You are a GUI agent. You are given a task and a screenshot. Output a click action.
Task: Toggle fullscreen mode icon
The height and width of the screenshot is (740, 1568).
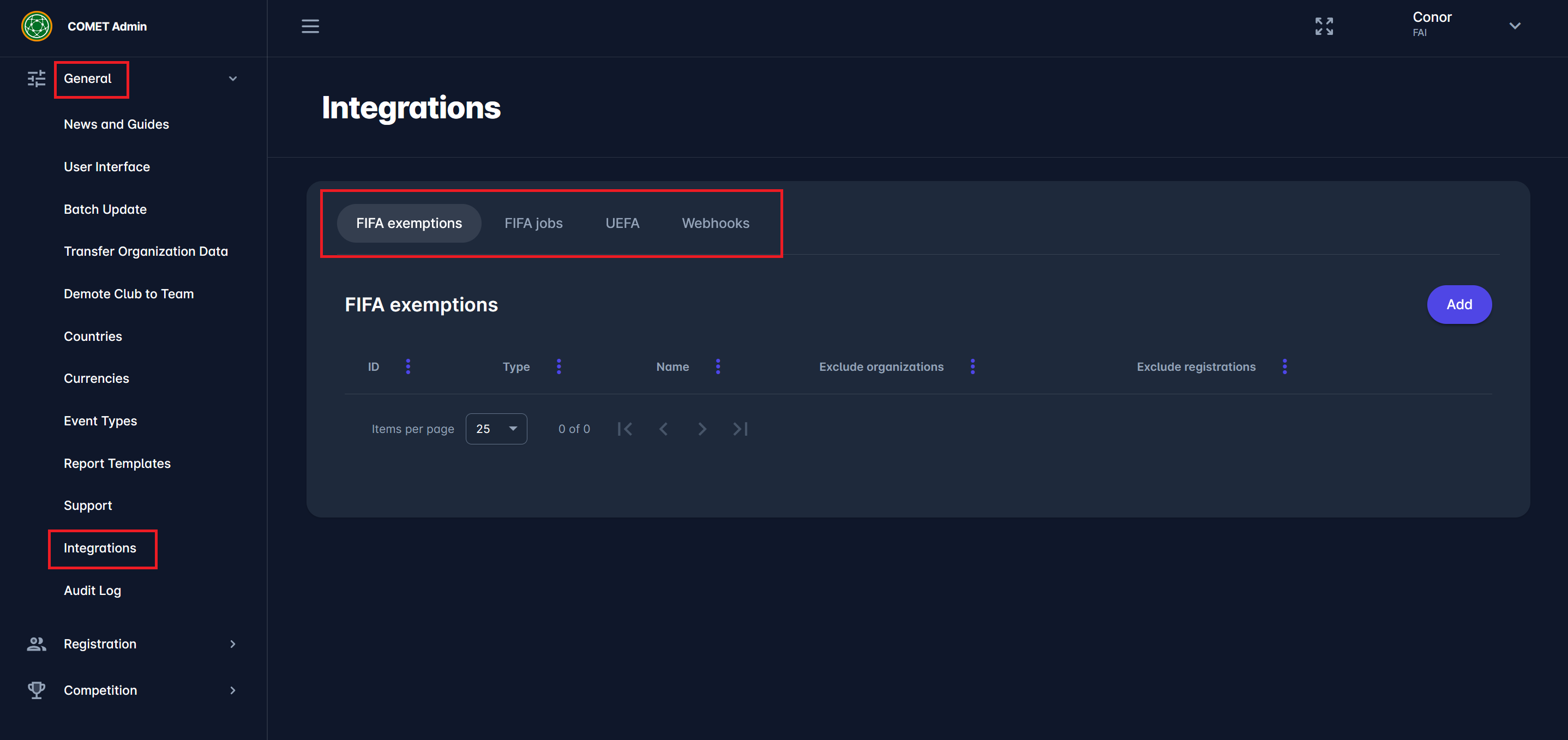1324,26
